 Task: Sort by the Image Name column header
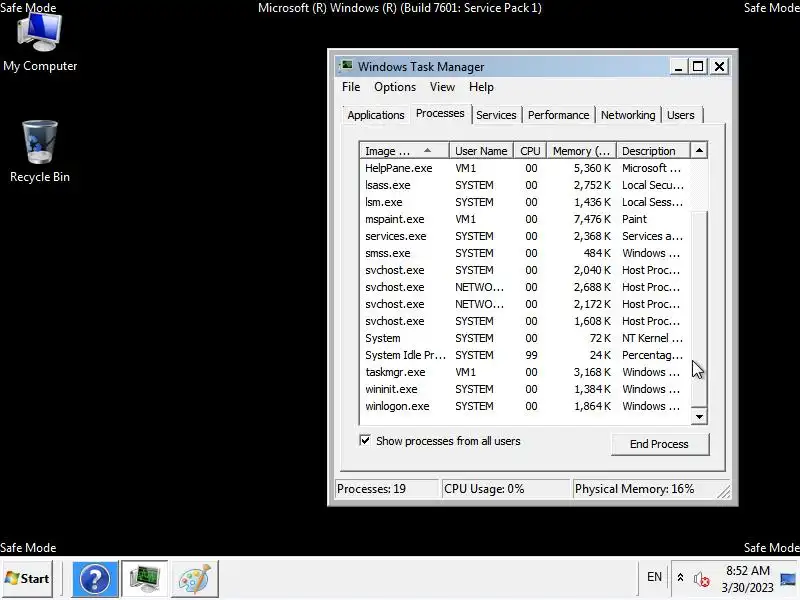click(404, 151)
